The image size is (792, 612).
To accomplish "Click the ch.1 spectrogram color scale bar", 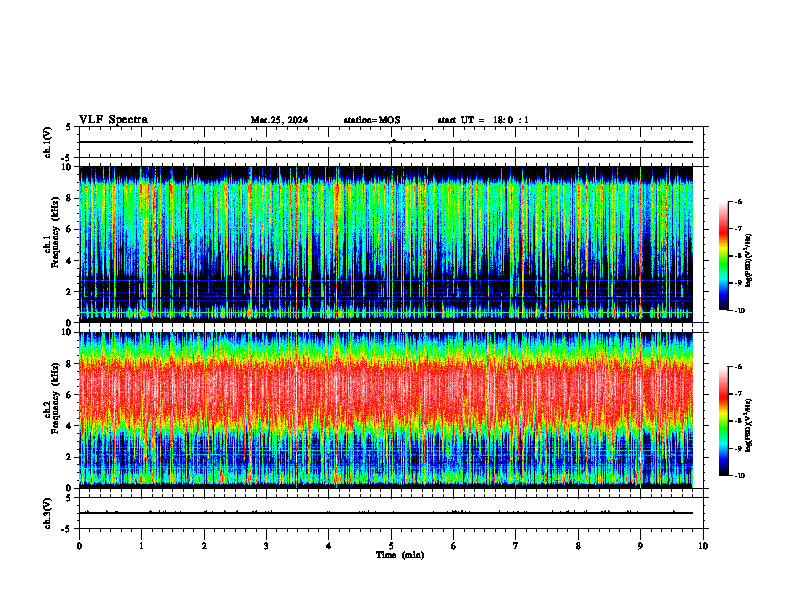I will (x=724, y=256).
